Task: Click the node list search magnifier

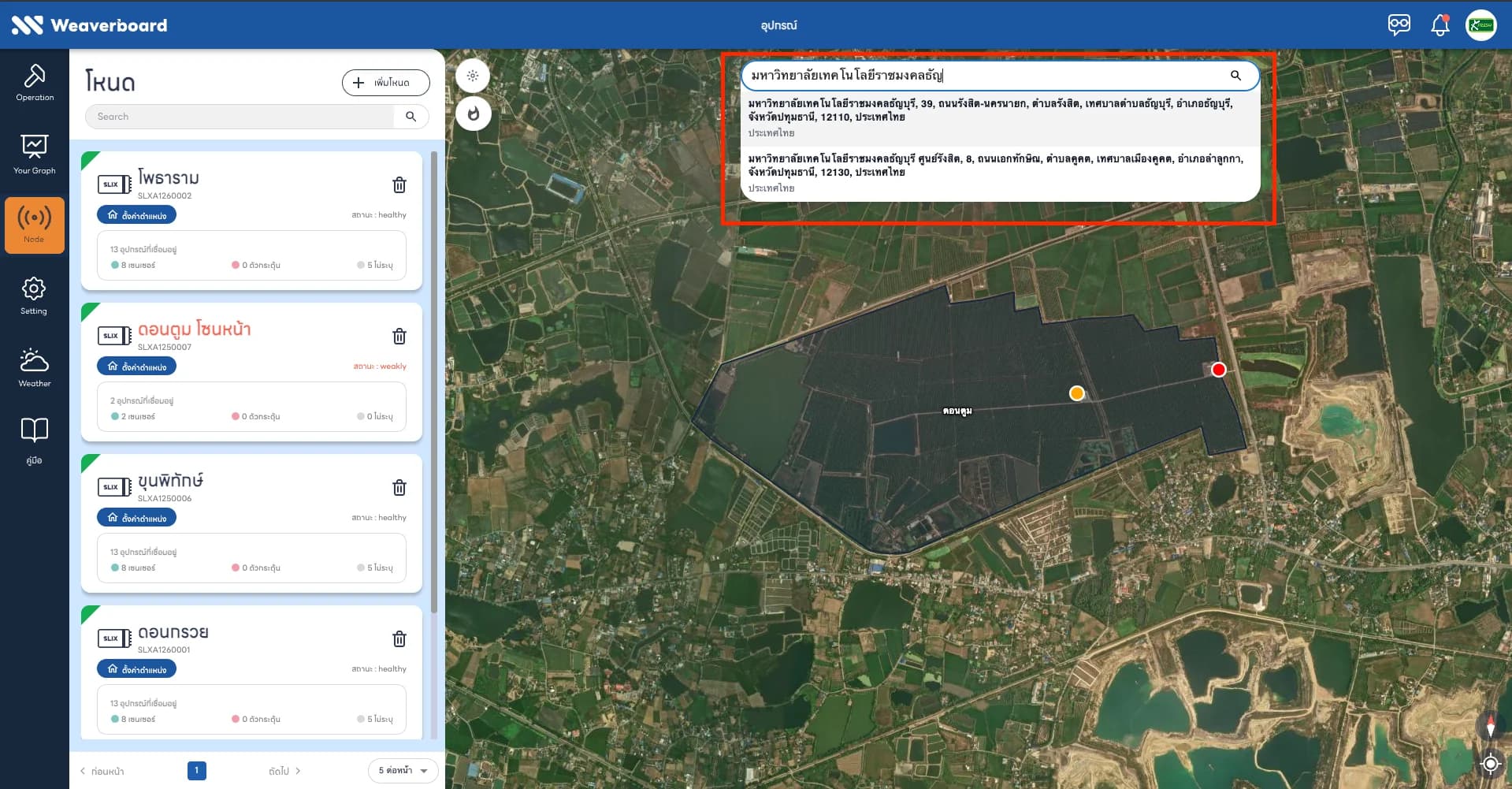Action: (411, 117)
